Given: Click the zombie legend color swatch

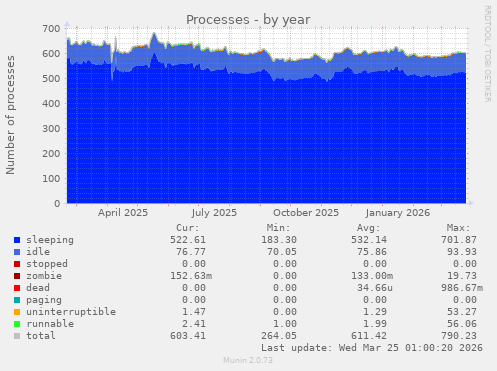Looking at the screenshot, I should click(17, 276).
